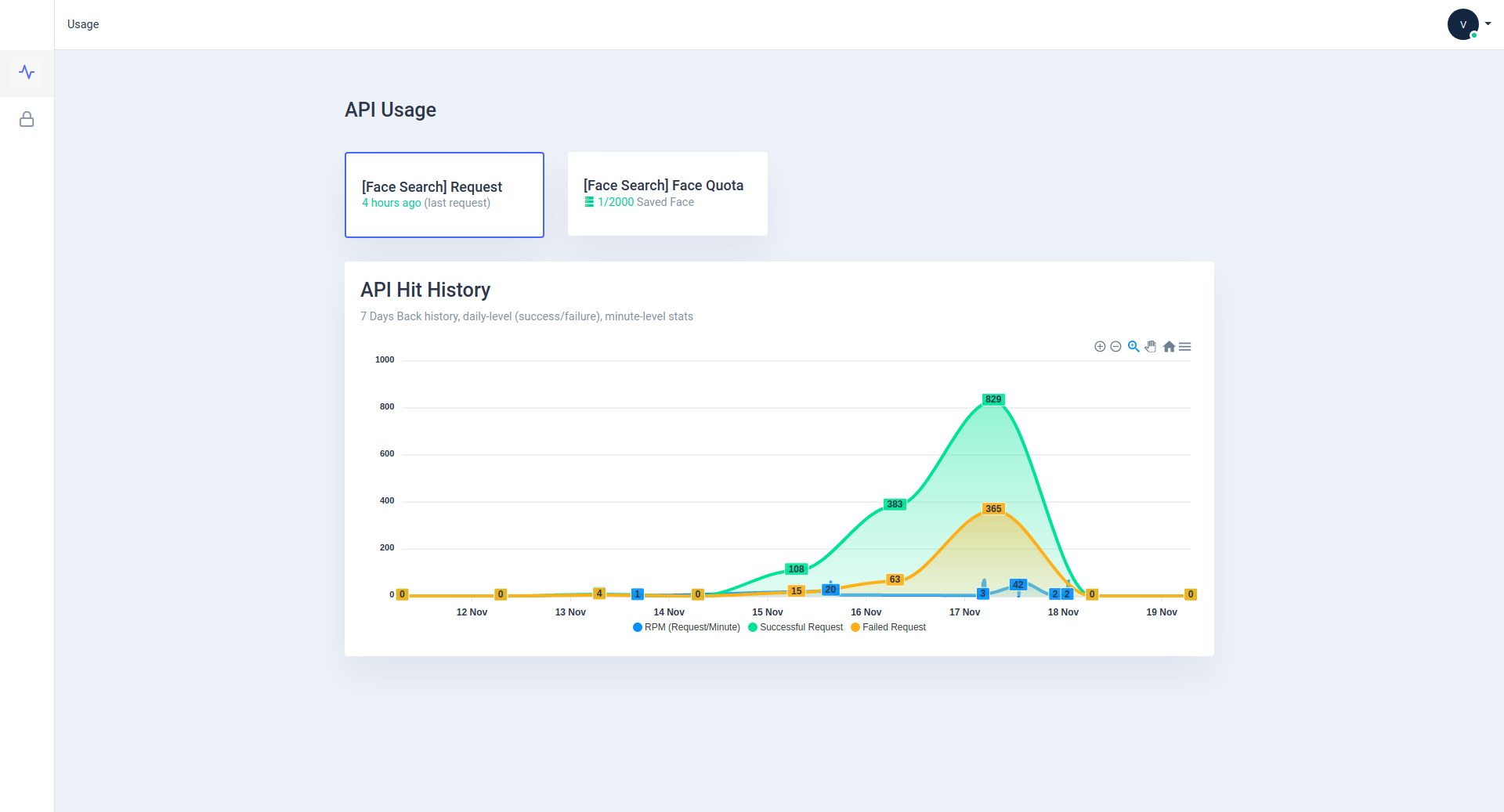The width and height of the screenshot is (1504, 812).
Task: Toggle RPM (Request/Minute) series in legend
Action: point(686,627)
